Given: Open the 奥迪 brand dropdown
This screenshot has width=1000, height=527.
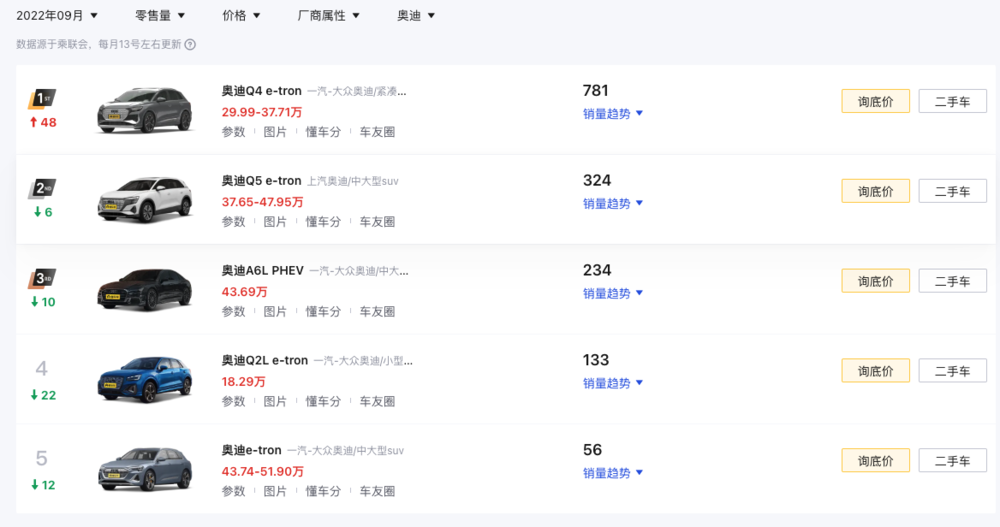Looking at the screenshot, I should tap(416, 15).
